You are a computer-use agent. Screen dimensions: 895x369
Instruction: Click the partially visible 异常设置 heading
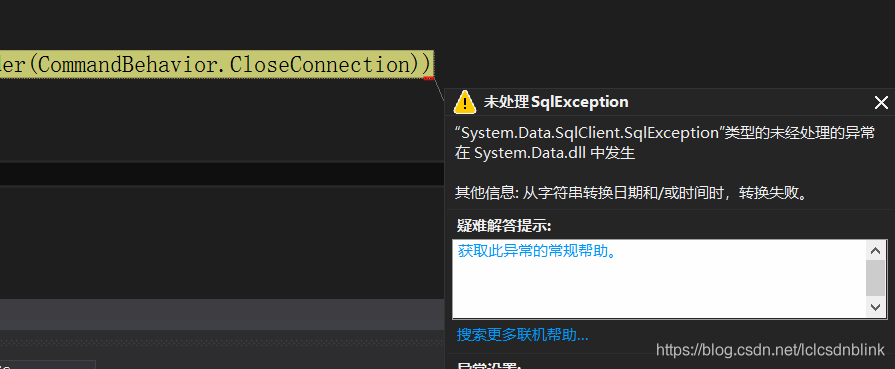coord(490,366)
